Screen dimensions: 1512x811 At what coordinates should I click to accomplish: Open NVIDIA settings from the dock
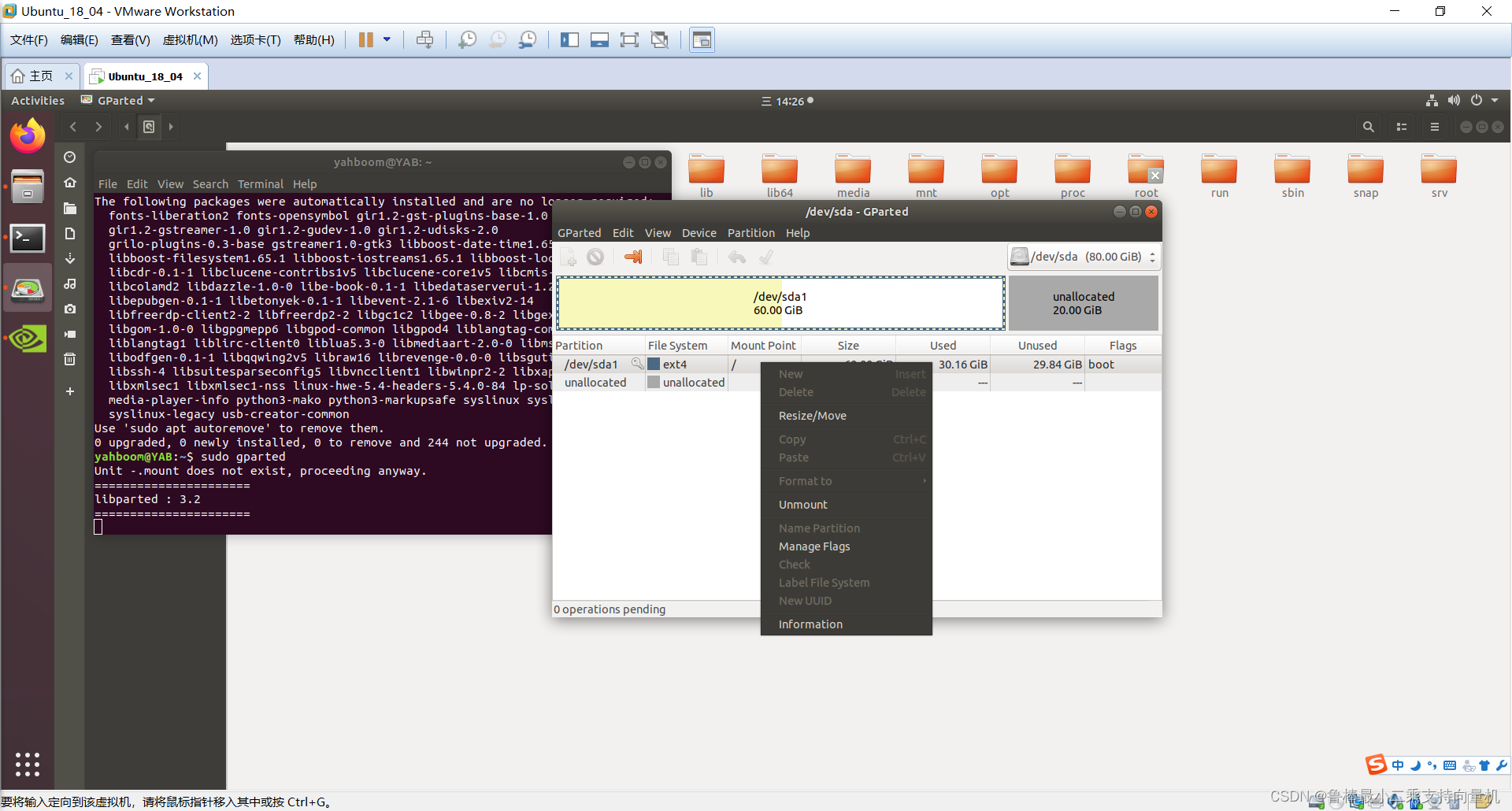28,339
